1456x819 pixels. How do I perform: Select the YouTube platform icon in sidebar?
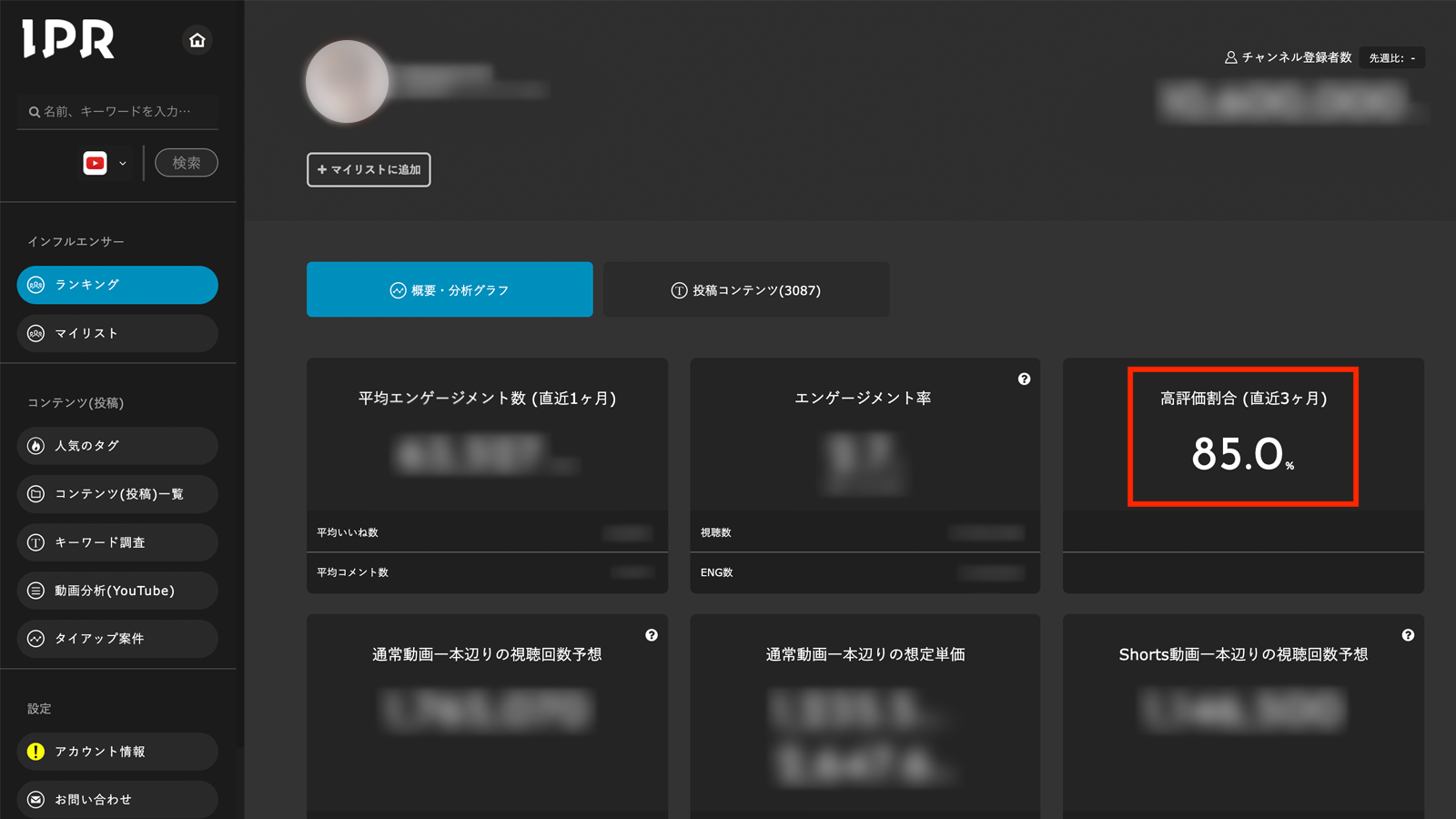(x=95, y=163)
